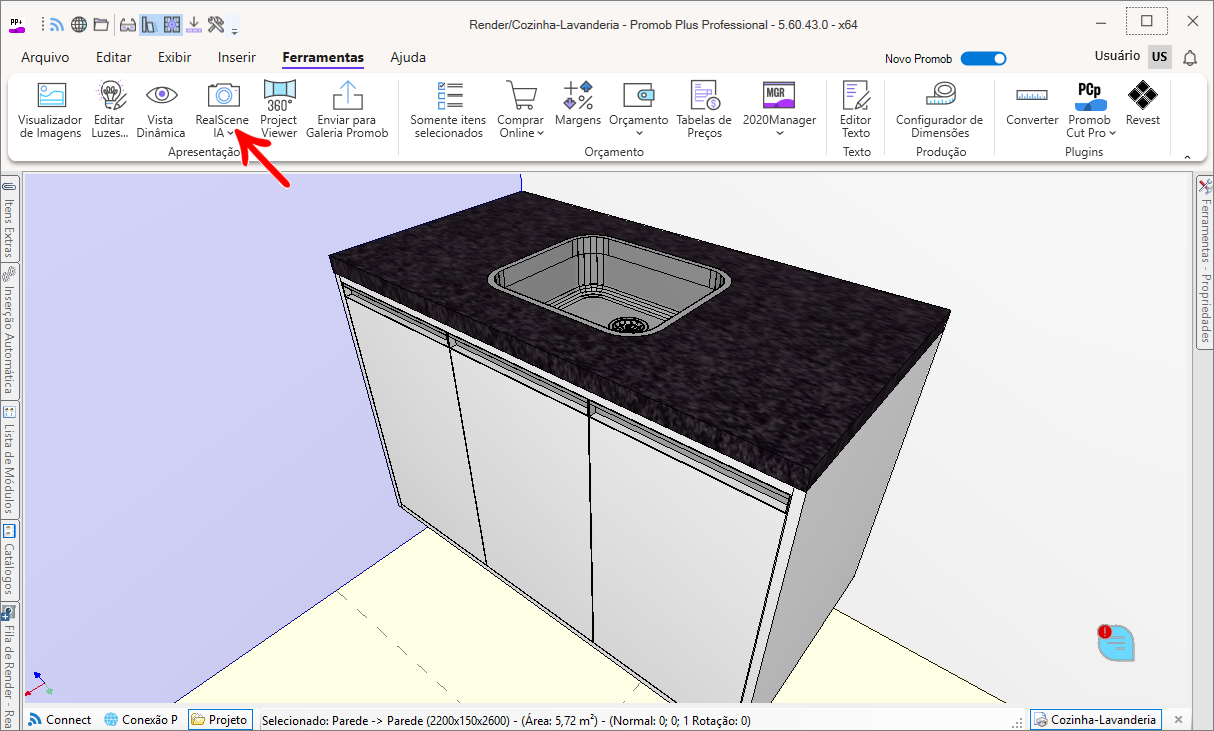Viewport: 1214px width, 731px height.
Task: Click the Conexão P status bar button
Action: coord(141,720)
